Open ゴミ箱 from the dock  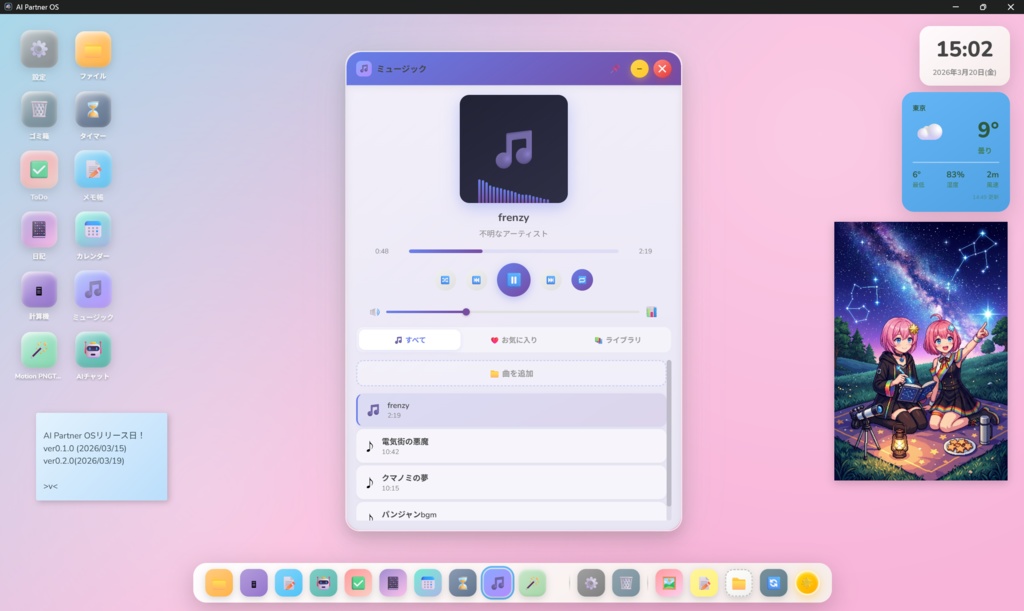pyautogui.click(x=625, y=583)
